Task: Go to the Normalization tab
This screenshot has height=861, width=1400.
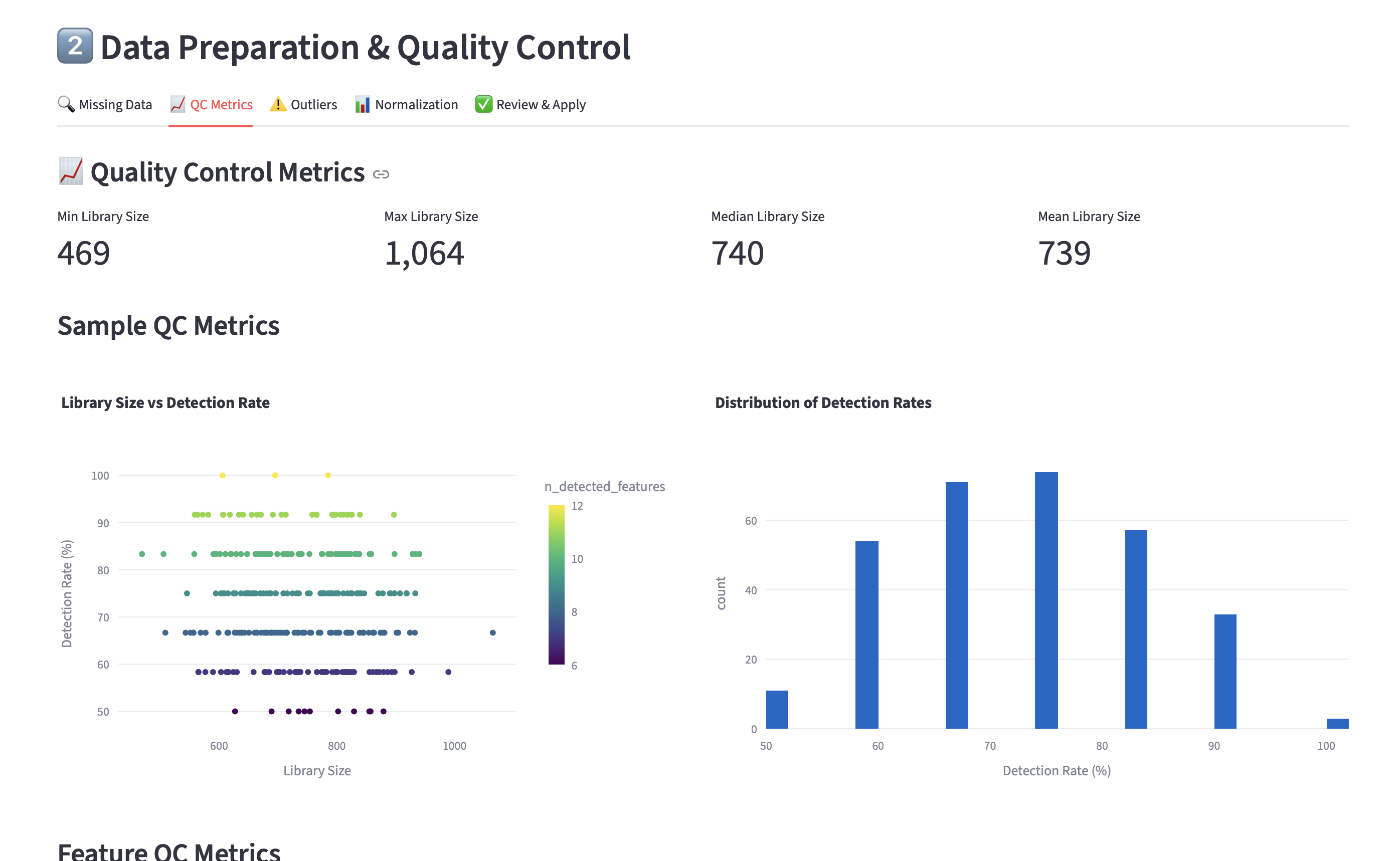Action: click(416, 105)
